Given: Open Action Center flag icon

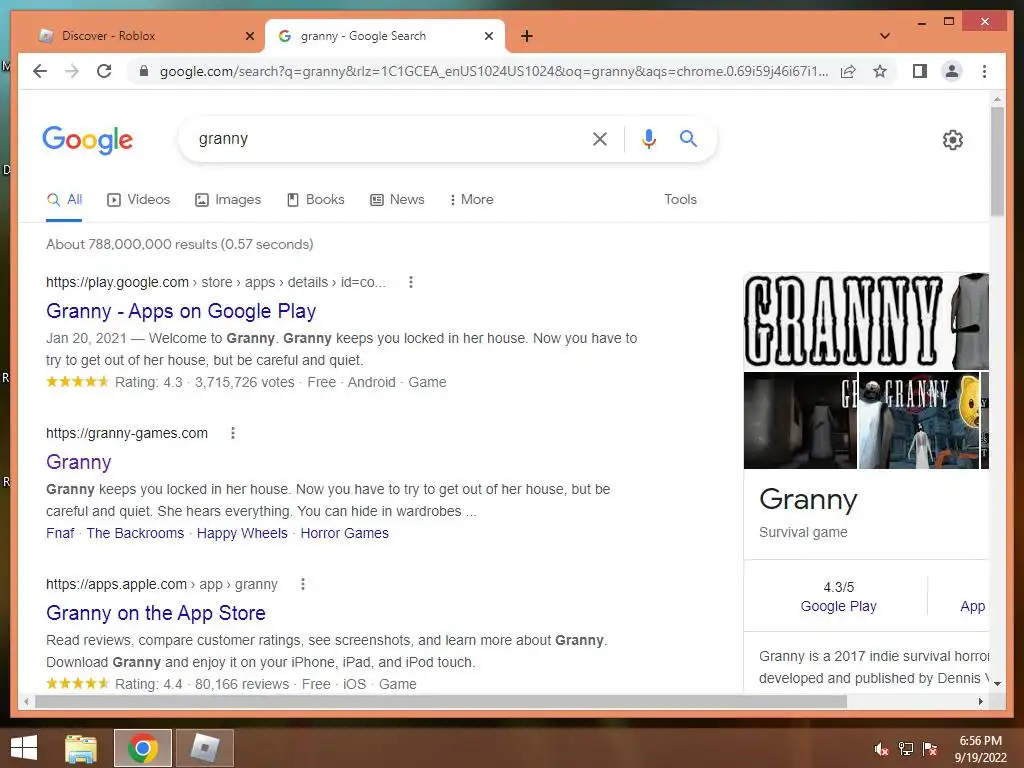Looking at the screenshot, I should pyautogui.click(x=930, y=749).
